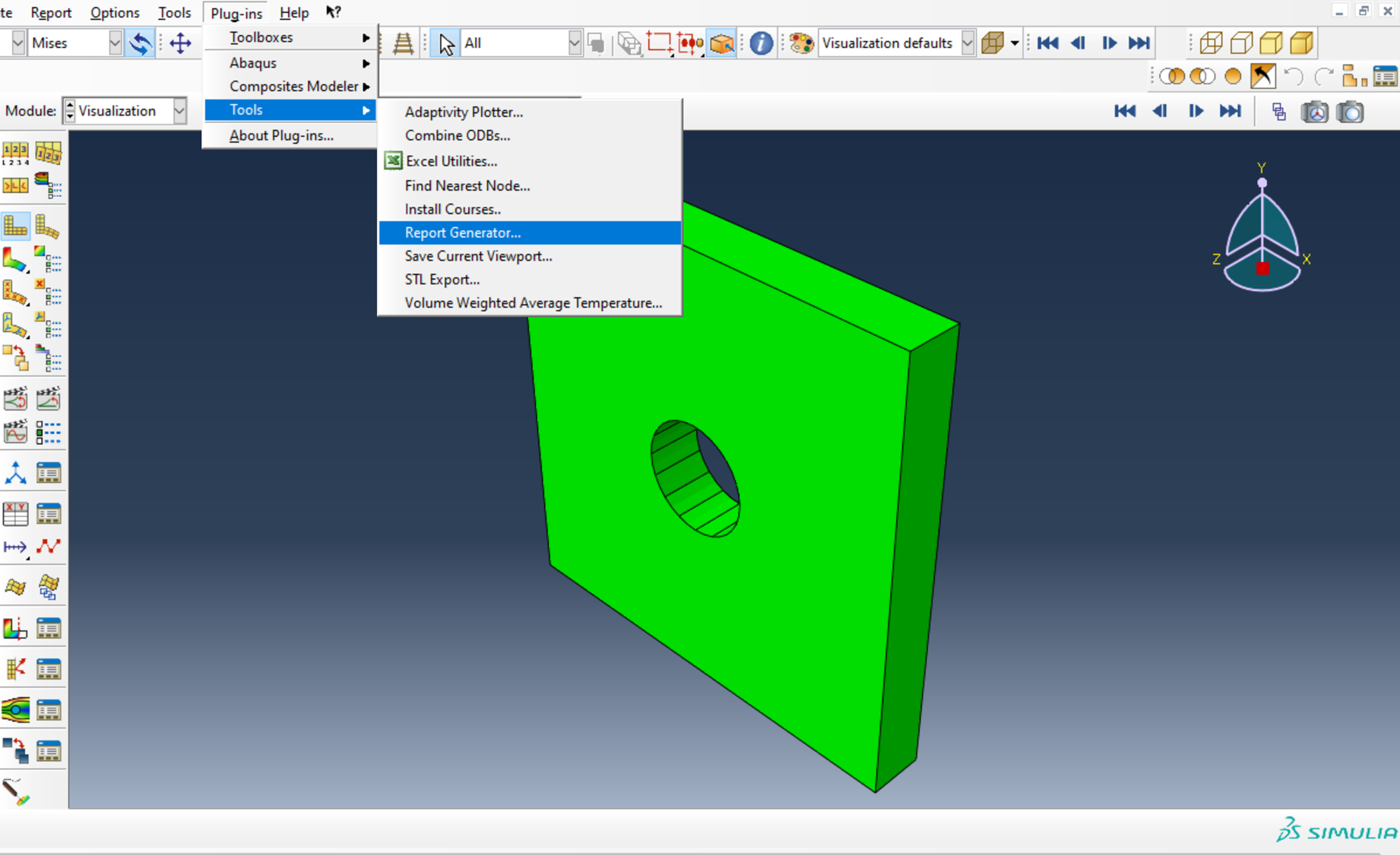The height and width of the screenshot is (855, 1400).
Task: Expand the Mises invariant dropdown
Action: pos(115,43)
